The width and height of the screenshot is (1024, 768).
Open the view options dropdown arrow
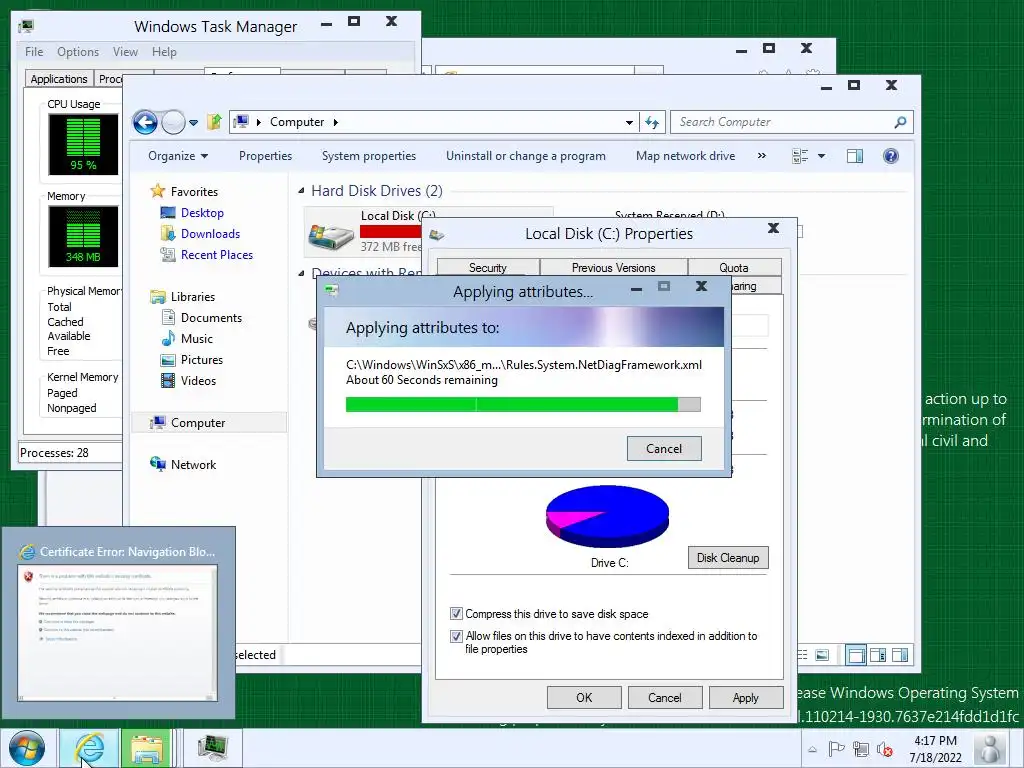click(822, 156)
